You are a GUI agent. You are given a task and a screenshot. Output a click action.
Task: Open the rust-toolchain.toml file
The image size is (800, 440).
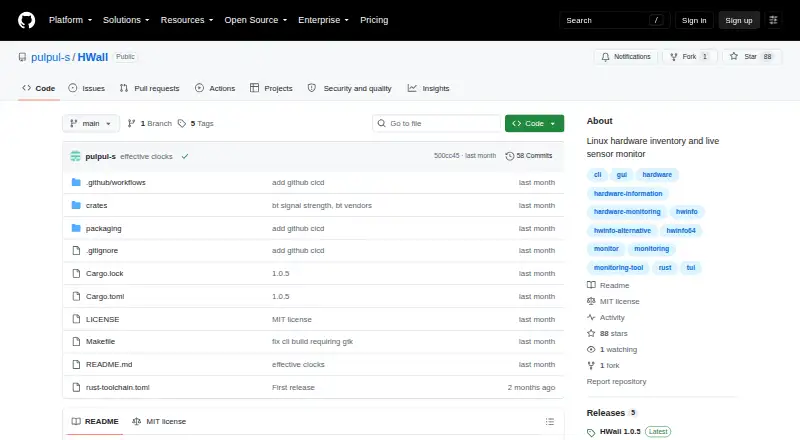pyautogui.click(x=118, y=387)
